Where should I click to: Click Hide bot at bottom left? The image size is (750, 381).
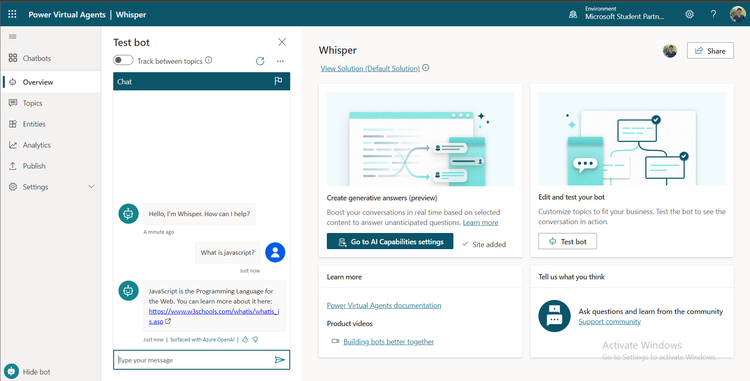(27, 371)
